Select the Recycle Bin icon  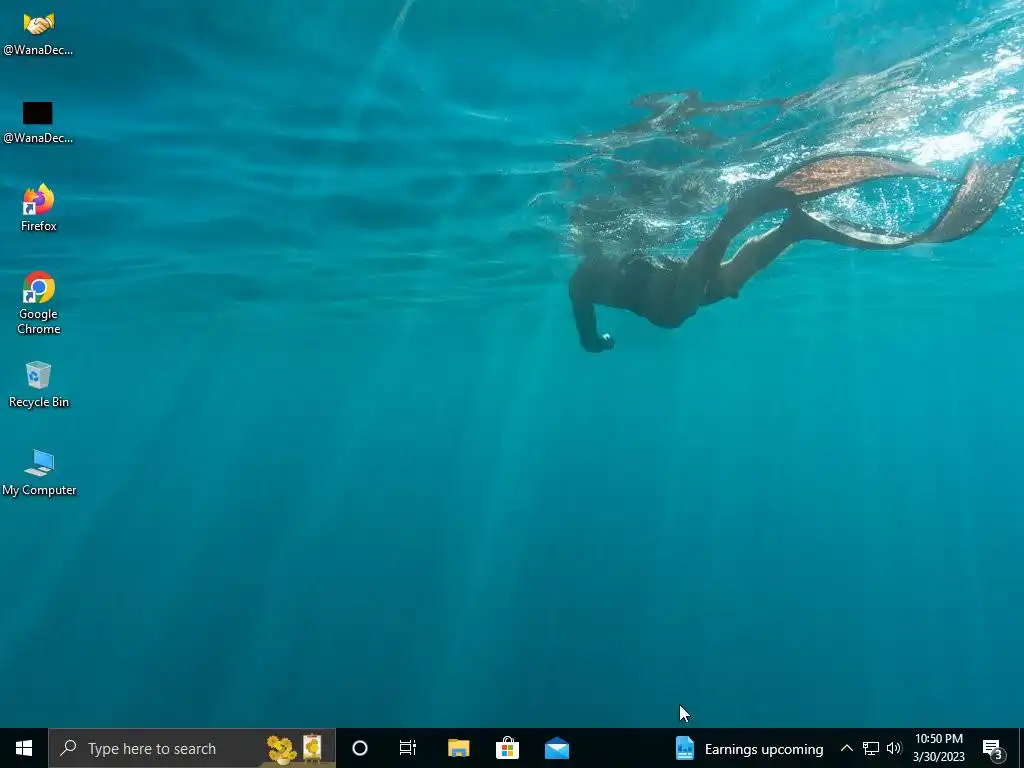(39, 385)
